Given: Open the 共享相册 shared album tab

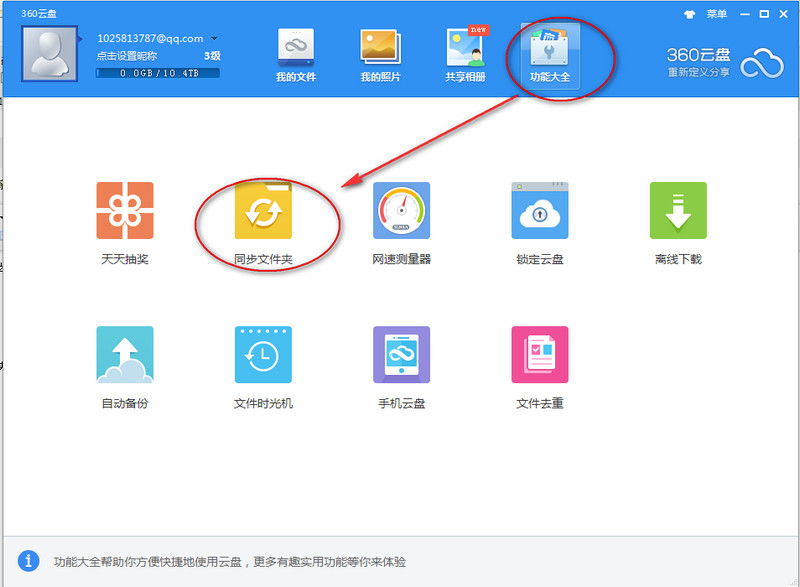Looking at the screenshot, I should [466, 56].
